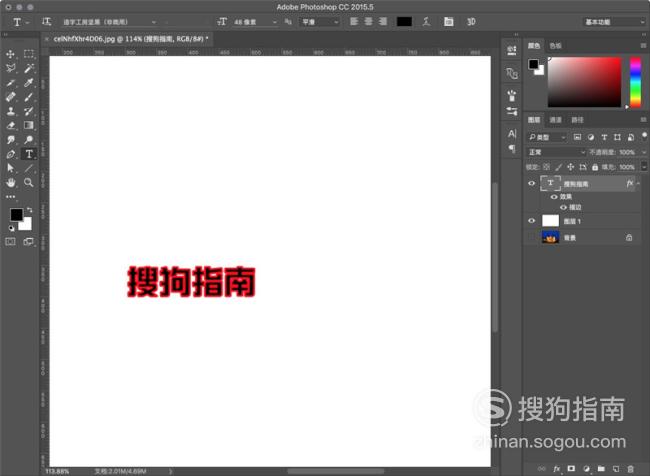This screenshot has height=476, width=650.
Task: Close the celNhfXhr4D06.jpg document tab
Action: [47, 39]
